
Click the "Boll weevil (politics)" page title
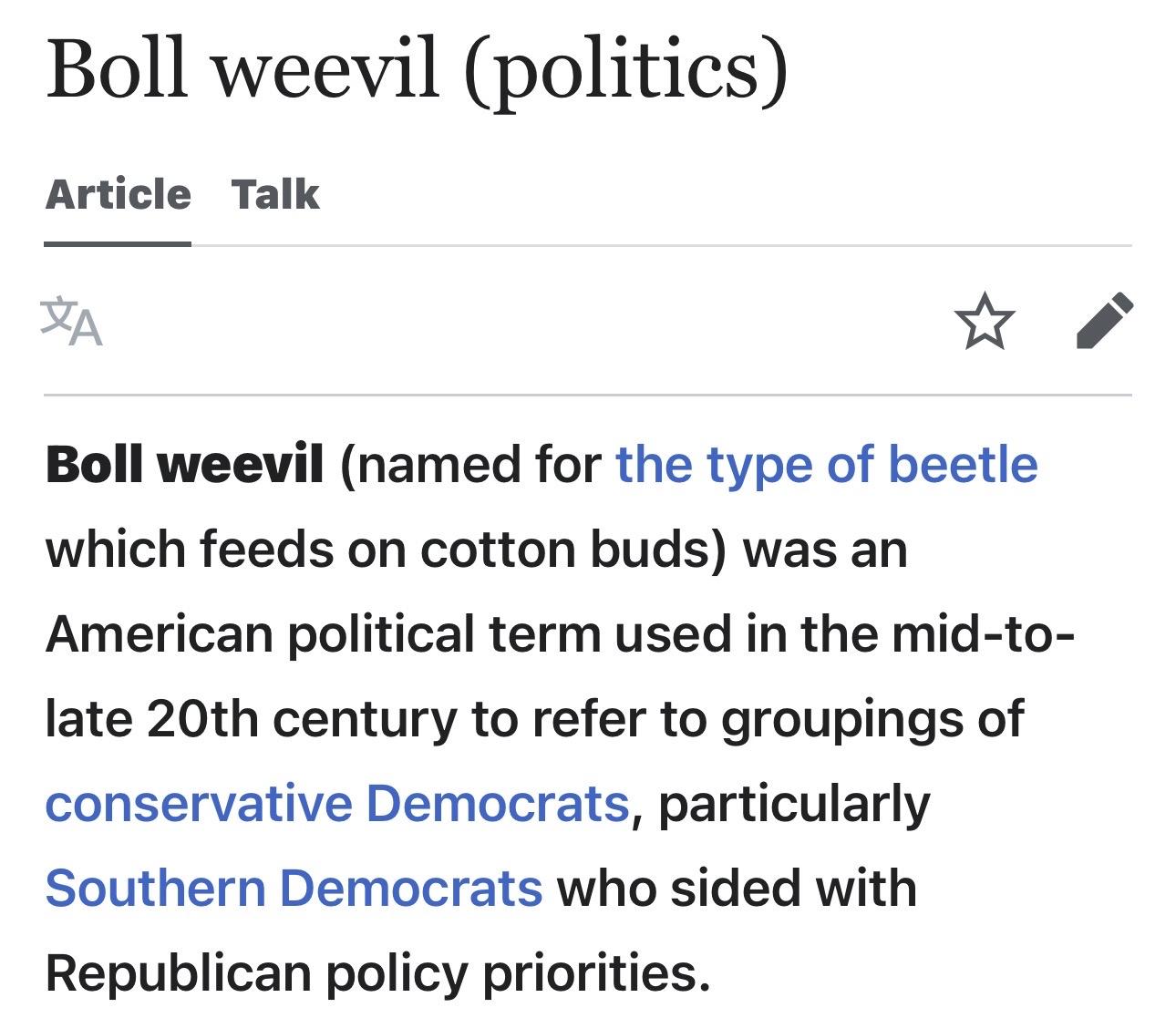tap(416, 69)
